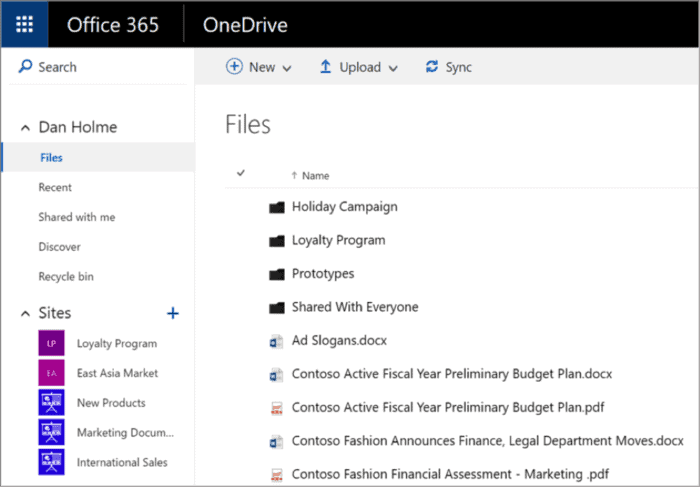
Task: Open the Prototypes folder name
Action: point(323,274)
